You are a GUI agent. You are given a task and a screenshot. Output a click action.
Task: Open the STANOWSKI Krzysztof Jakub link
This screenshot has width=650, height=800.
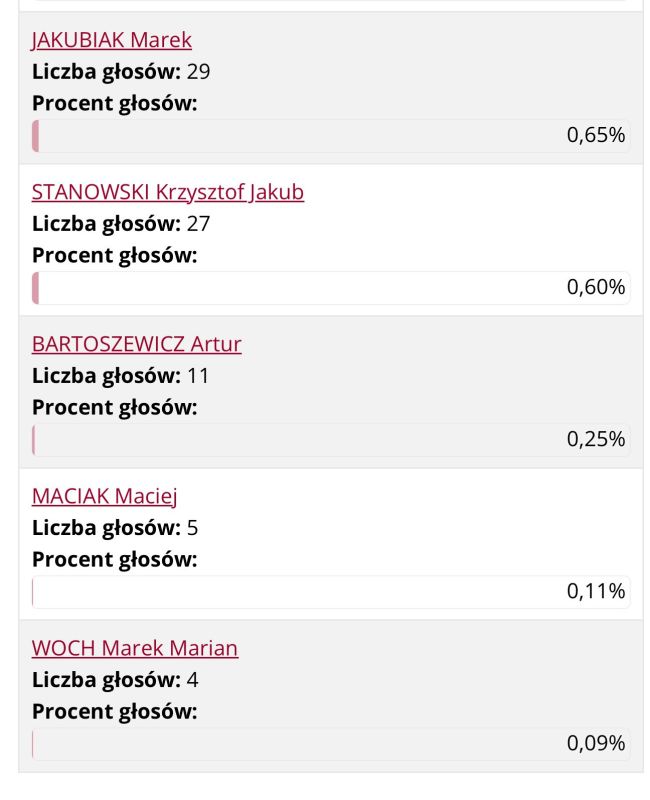pos(167,192)
